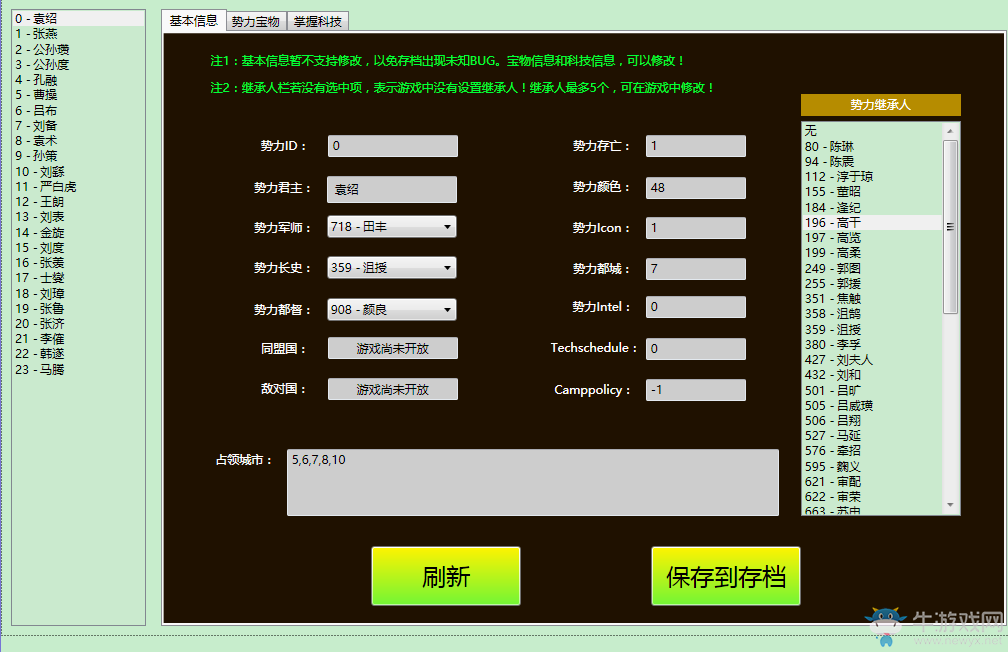Select 199 - 高柔 in heir list
This screenshot has height=652, width=1008.
pos(872,253)
